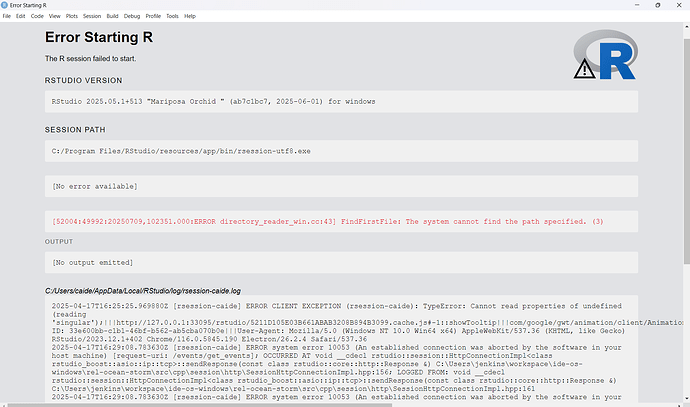690x407 pixels.
Task: Click the R warning logo
Action: coord(606,55)
